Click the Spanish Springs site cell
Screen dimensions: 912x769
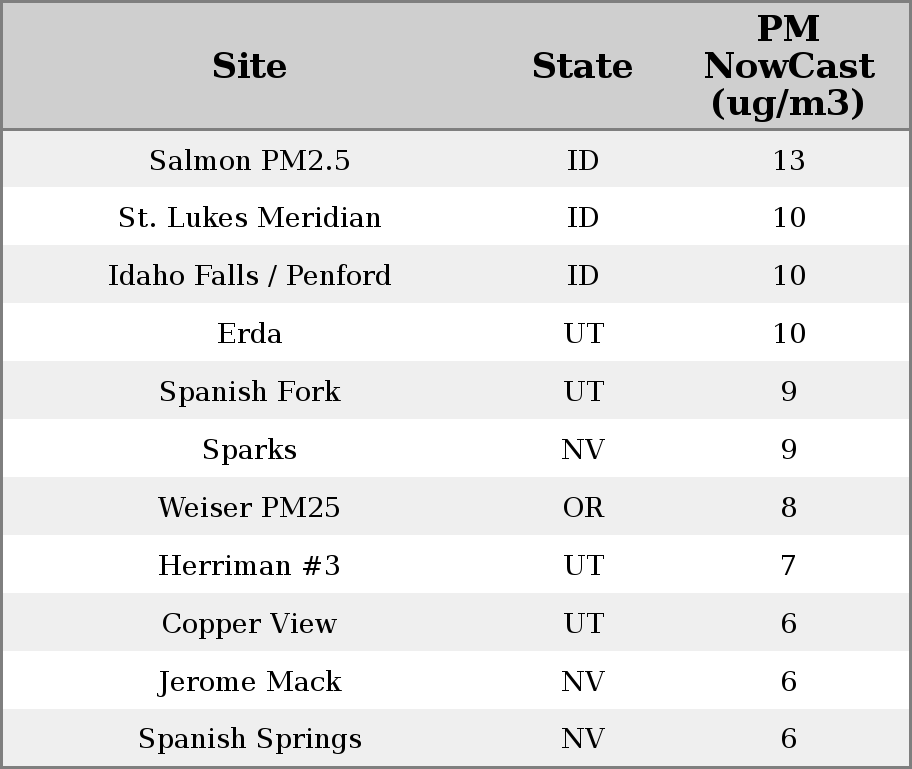(x=249, y=739)
